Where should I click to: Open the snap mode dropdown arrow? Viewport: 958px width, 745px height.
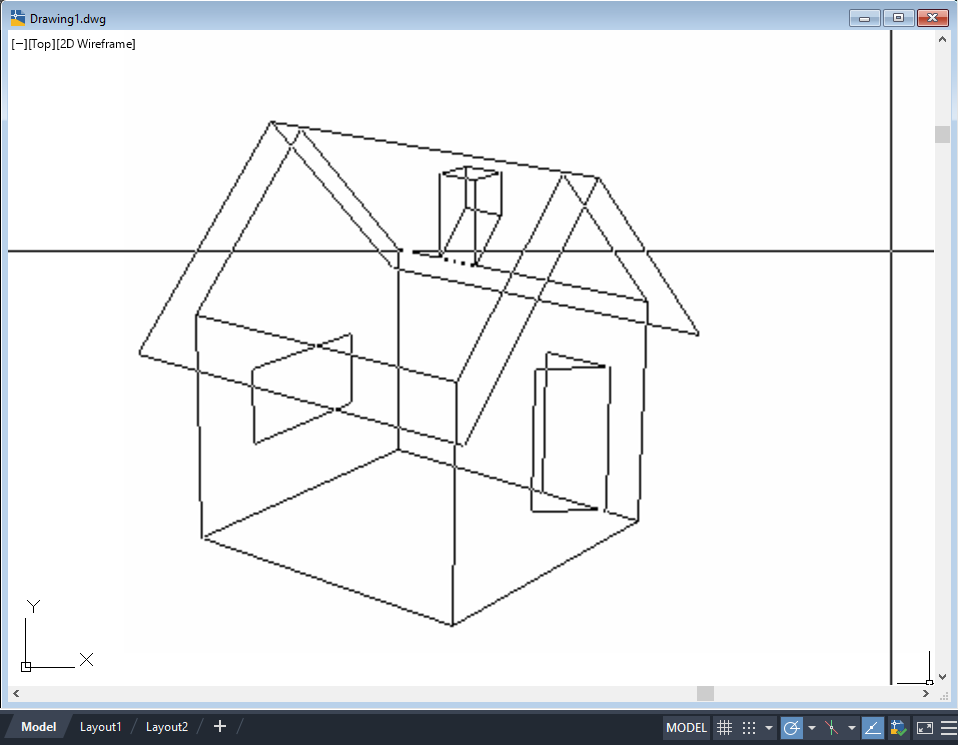(x=769, y=728)
